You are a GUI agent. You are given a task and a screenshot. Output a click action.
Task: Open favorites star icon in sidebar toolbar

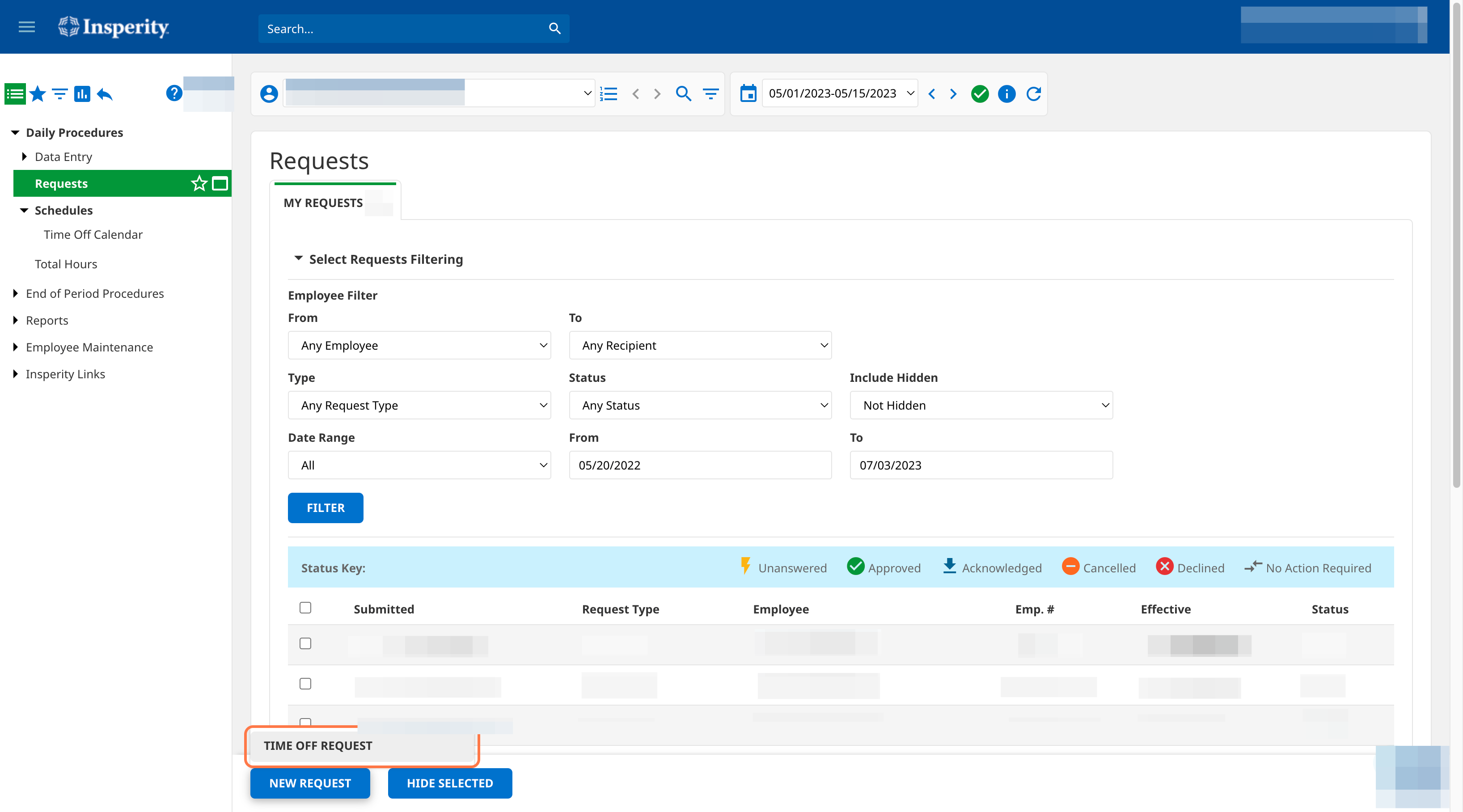[x=38, y=94]
